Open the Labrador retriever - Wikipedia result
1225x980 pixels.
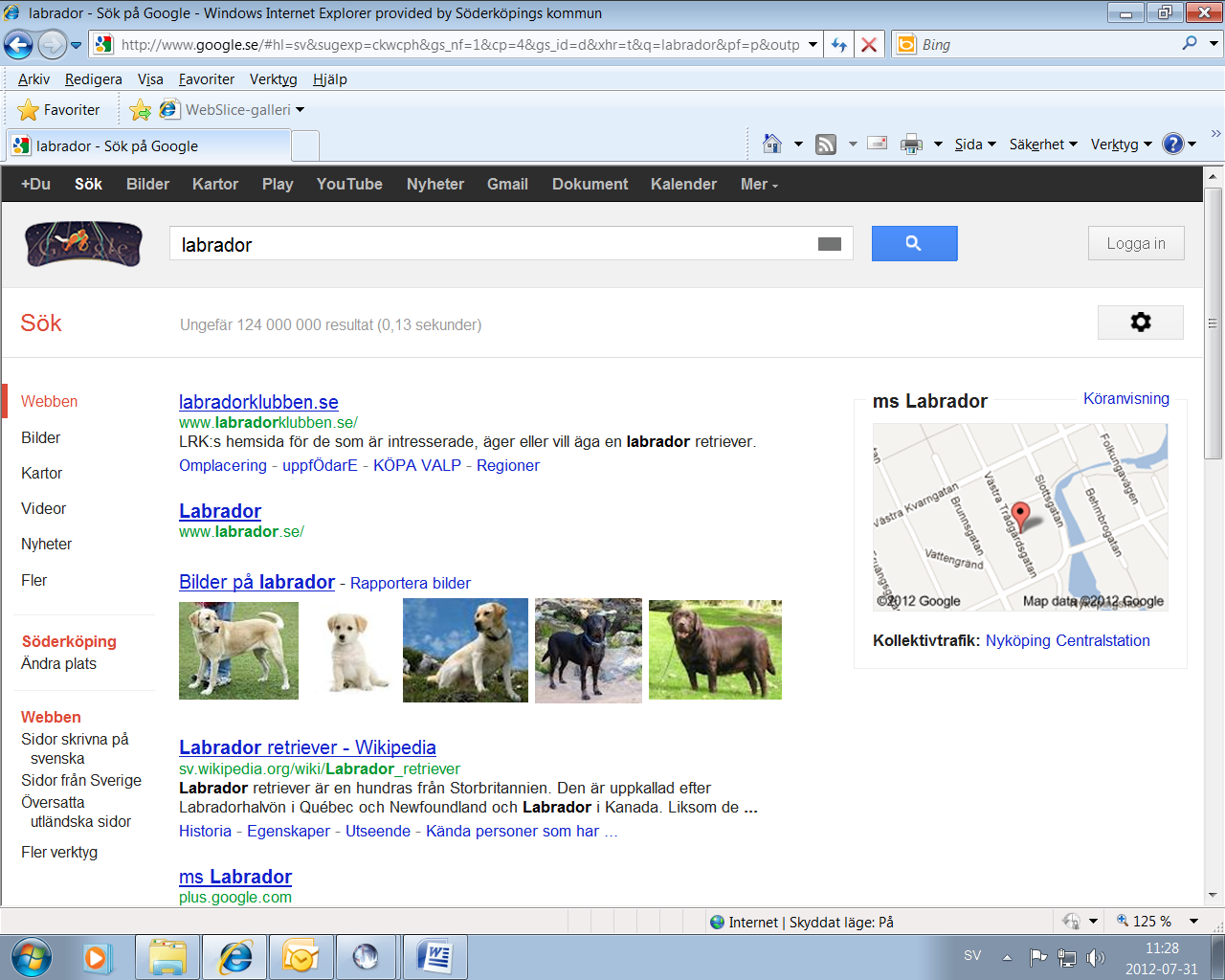pyautogui.click(x=307, y=747)
